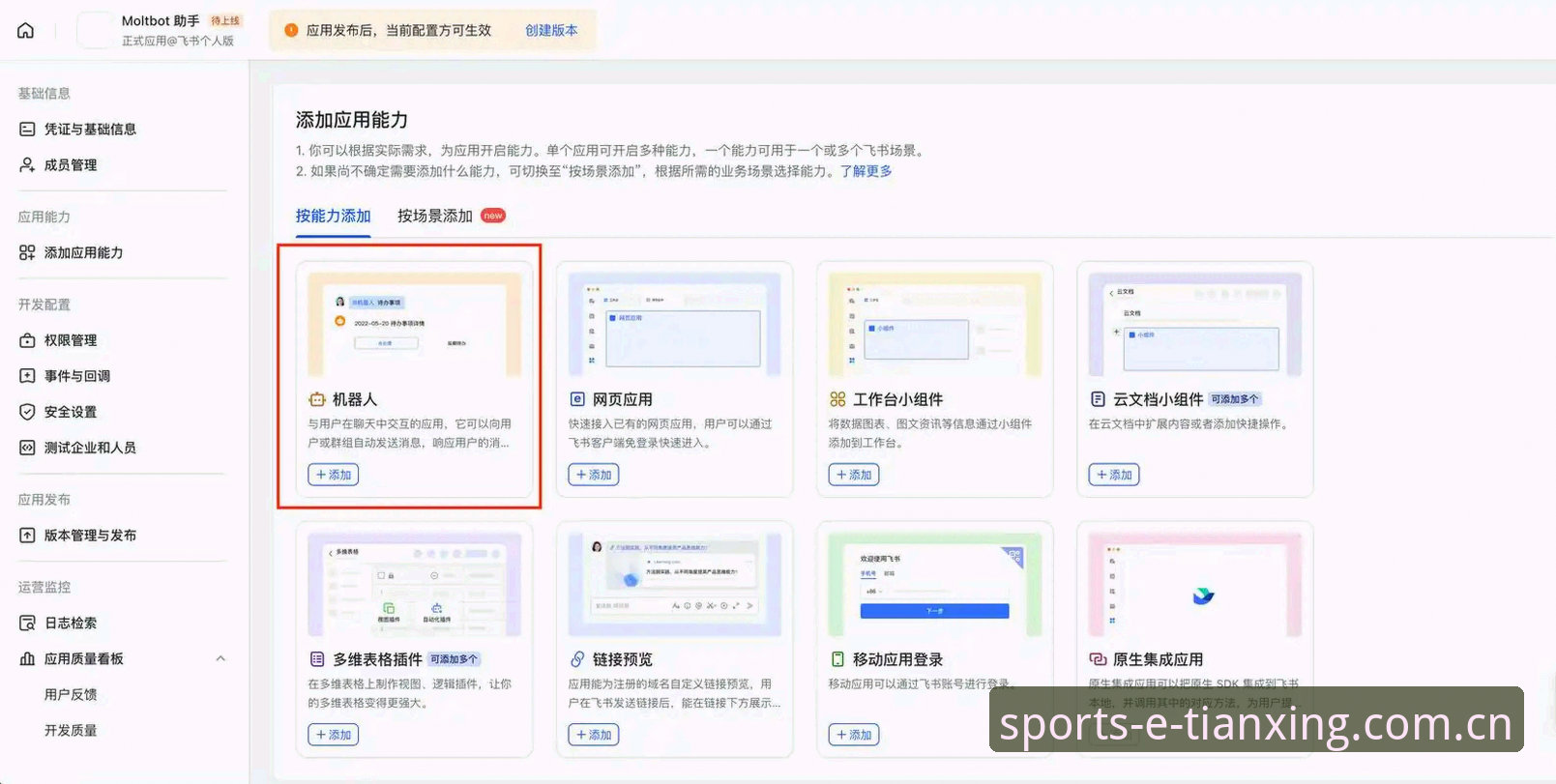The height and width of the screenshot is (784, 1556).
Task: Add the 云文档小组件 capability
Action: pyautogui.click(x=1114, y=475)
